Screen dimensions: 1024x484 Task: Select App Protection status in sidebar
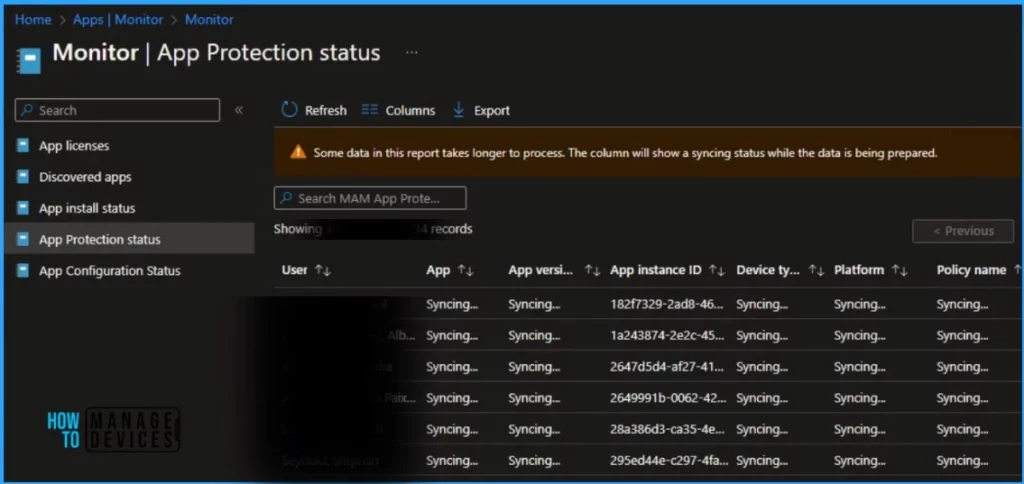[x=129, y=240]
